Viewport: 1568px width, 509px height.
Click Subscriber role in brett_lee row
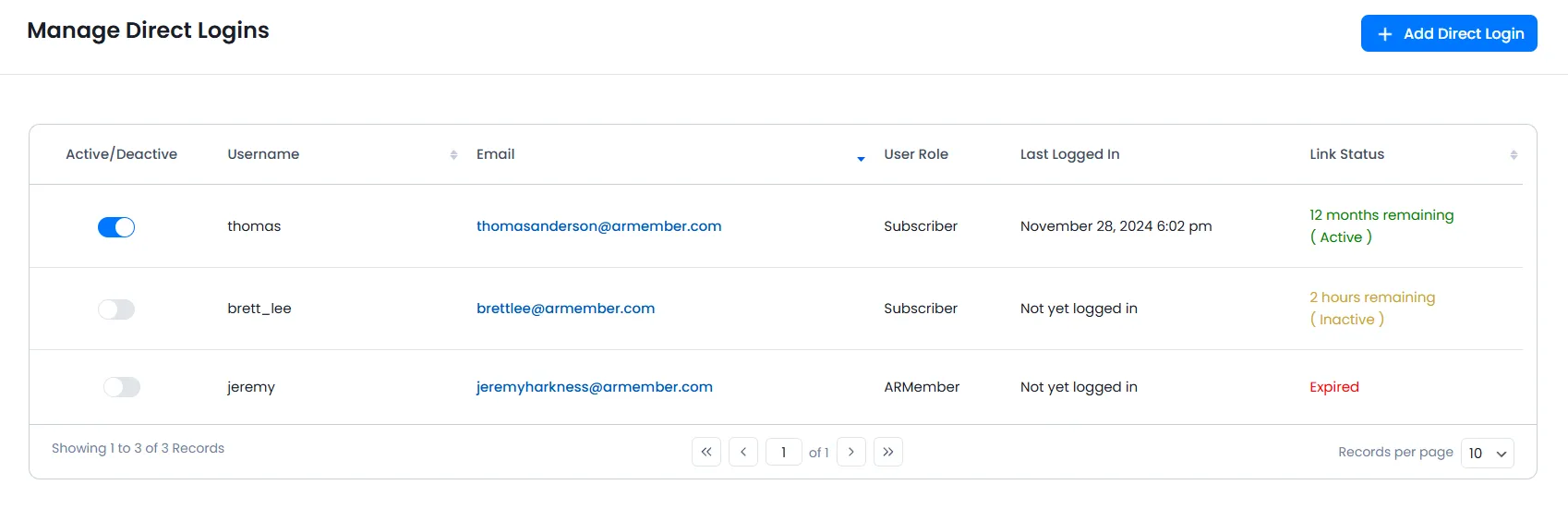921,309
